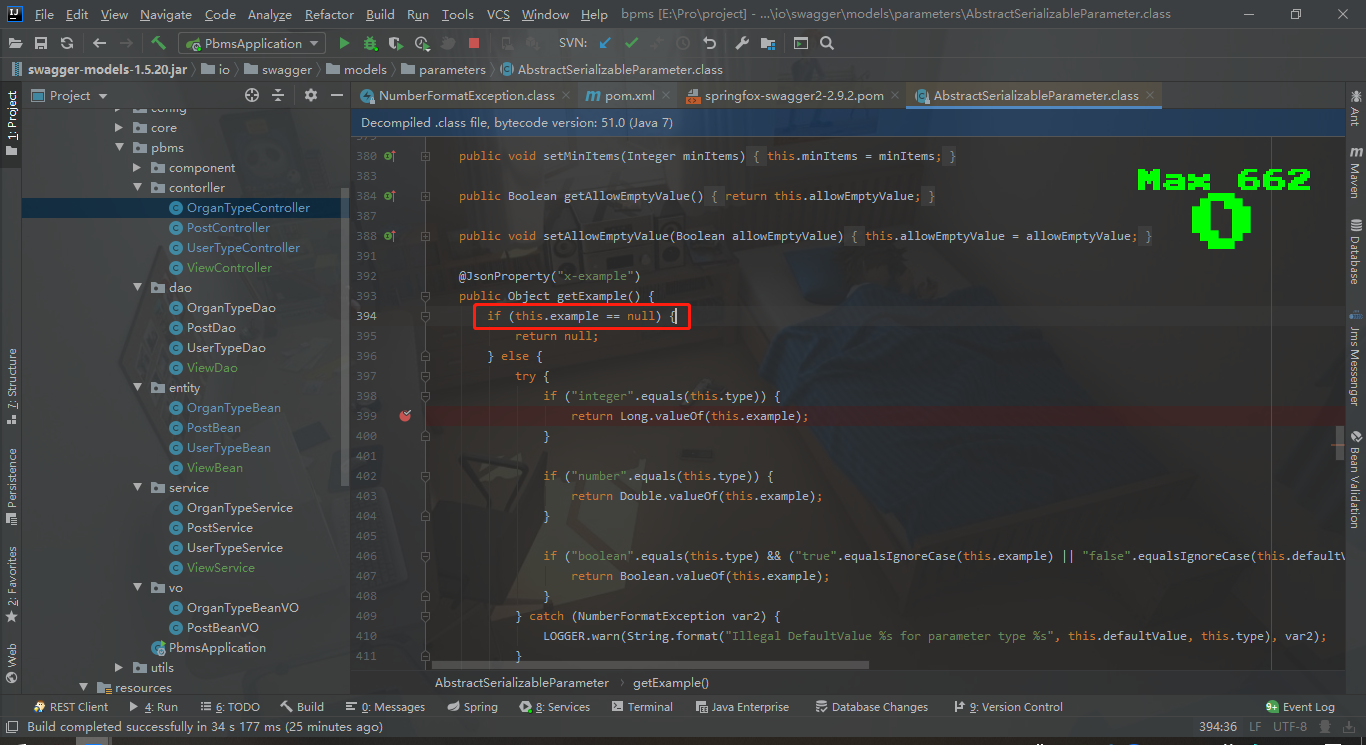Click the breakpoint marker on line 399

[405, 415]
